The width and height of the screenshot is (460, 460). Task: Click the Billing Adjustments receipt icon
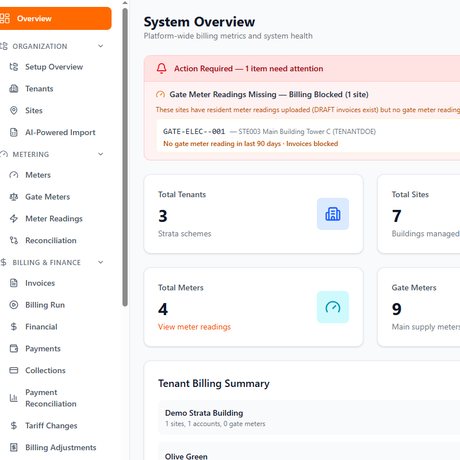[14, 447]
